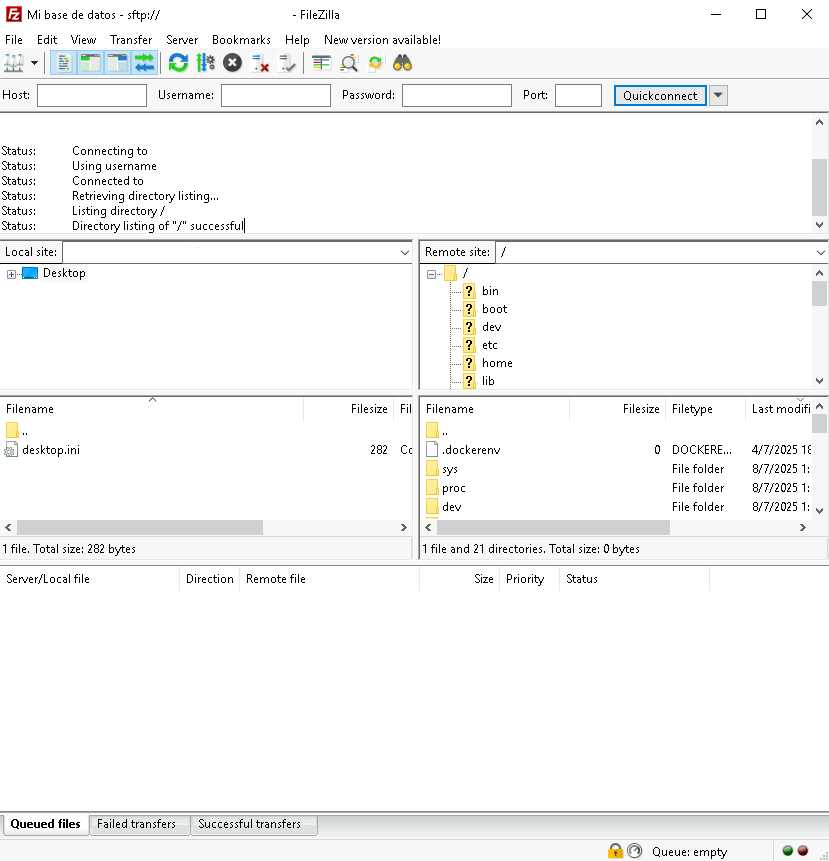Click the remote file list horizontal scrollbar
The height and width of the screenshot is (861, 829).
(x=553, y=528)
